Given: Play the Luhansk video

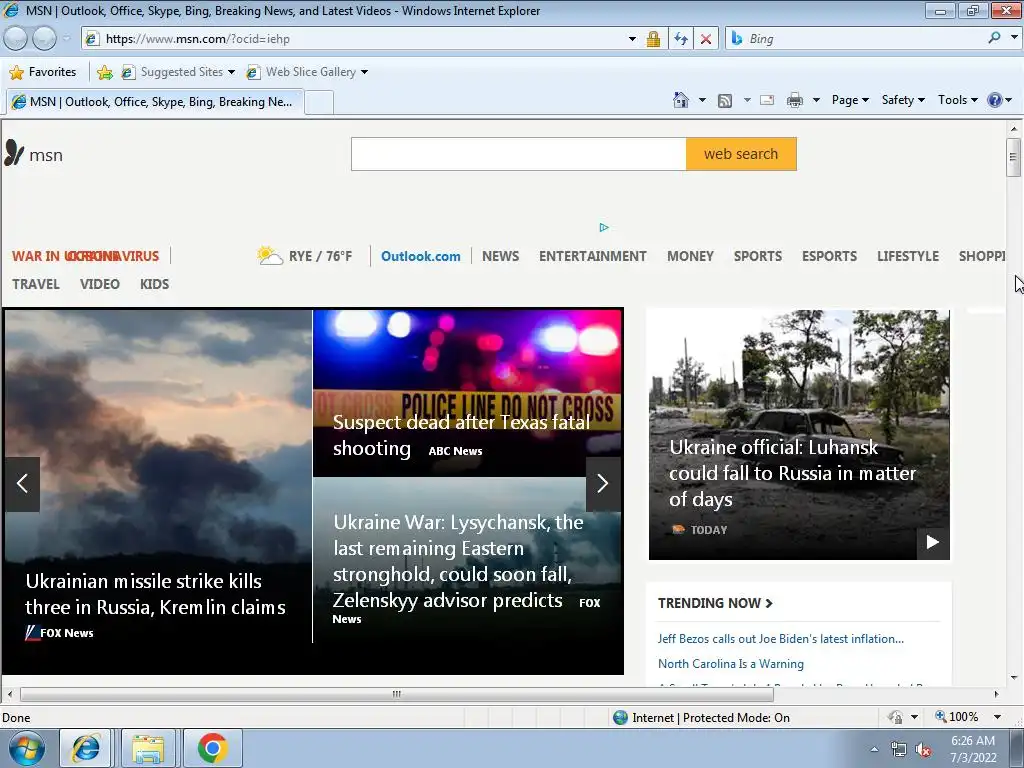Looking at the screenshot, I should pos(933,542).
